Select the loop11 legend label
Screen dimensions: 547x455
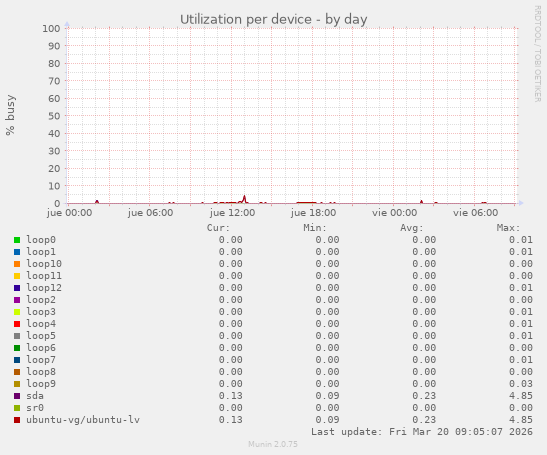(44, 276)
